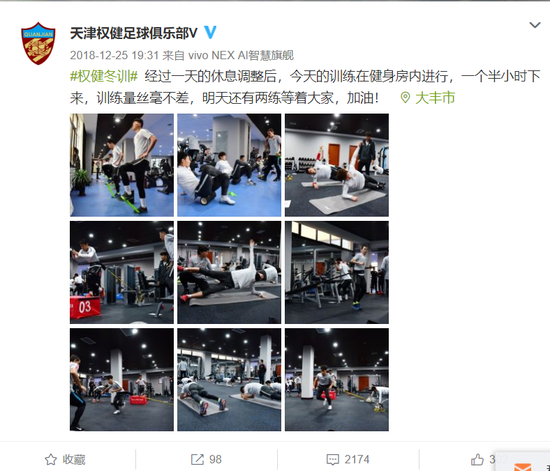Open the comments icon showing 2174
550x471 pixels.
pyautogui.click(x=333, y=459)
